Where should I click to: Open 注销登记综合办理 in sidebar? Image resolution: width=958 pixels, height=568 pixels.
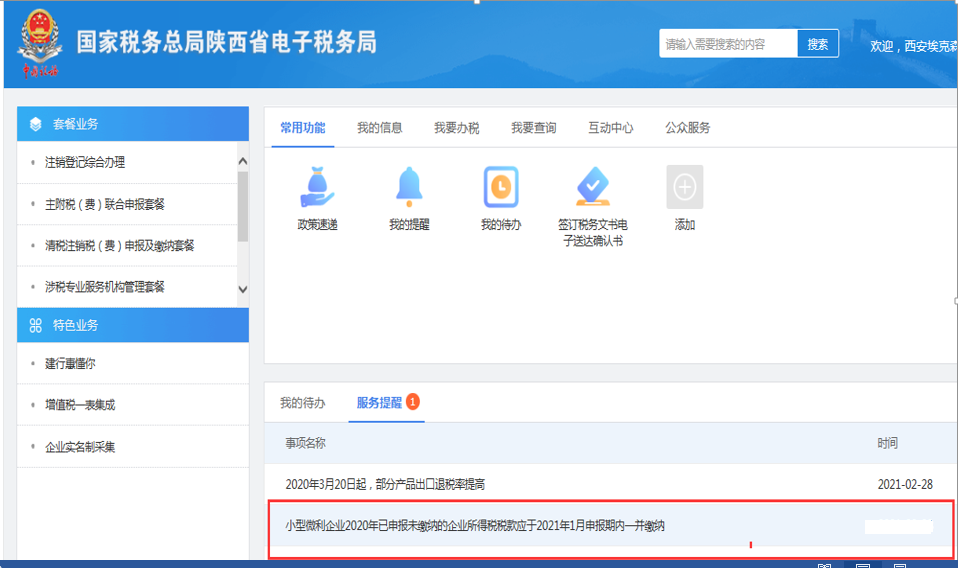(x=85, y=163)
